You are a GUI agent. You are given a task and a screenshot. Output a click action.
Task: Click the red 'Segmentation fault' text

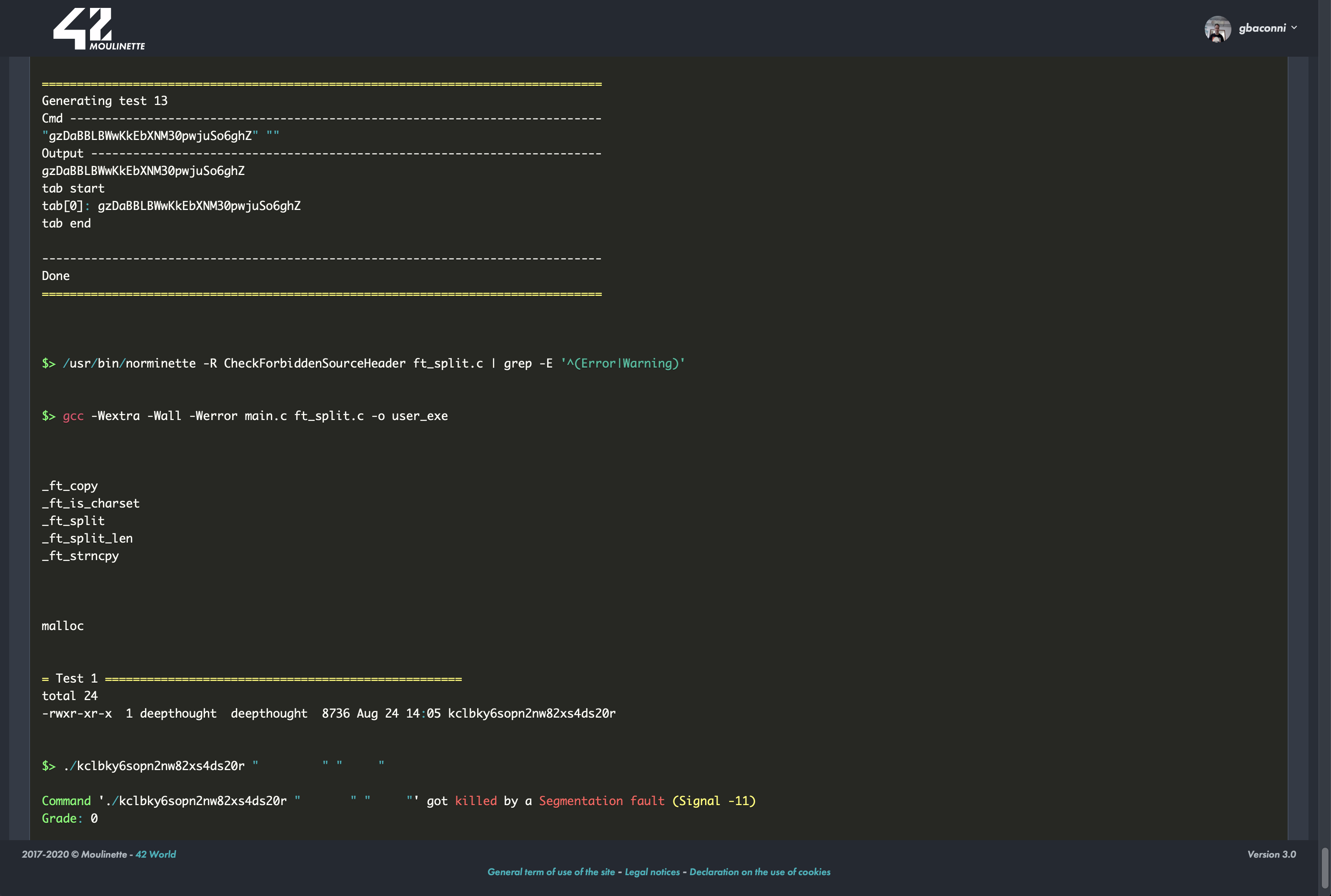pos(601,801)
